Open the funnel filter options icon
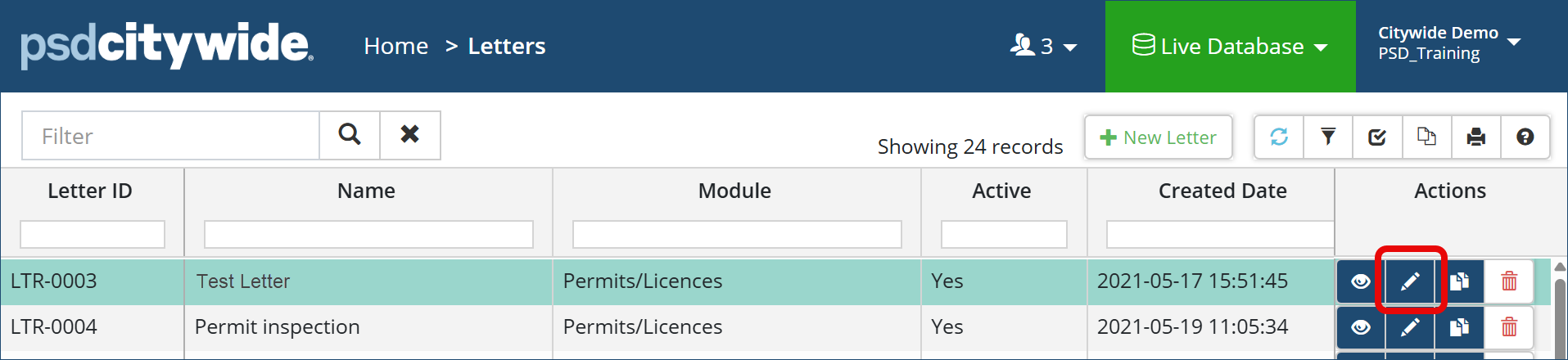Viewport: 1568px width, 360px height. 1328,137
